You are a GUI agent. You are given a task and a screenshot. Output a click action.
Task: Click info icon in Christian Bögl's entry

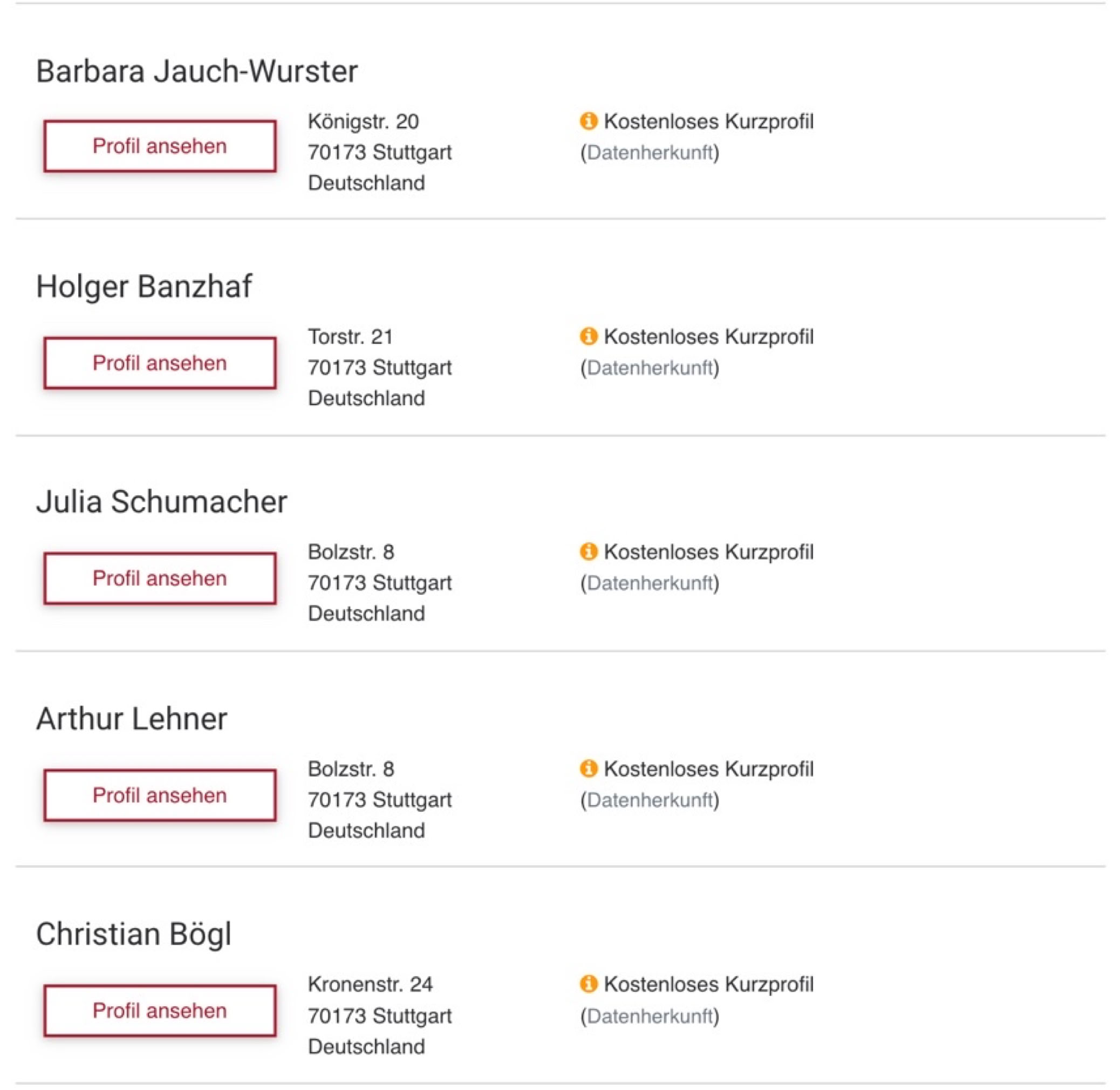589,984
